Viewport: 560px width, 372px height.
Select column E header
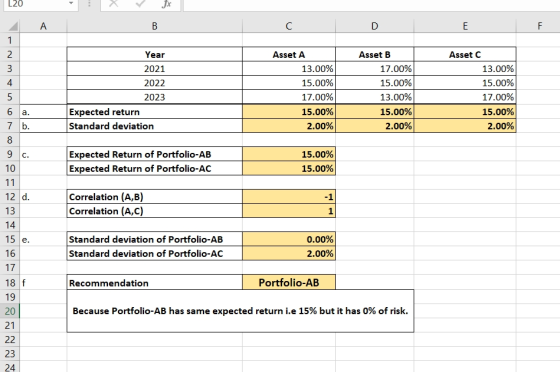(465, 26)
